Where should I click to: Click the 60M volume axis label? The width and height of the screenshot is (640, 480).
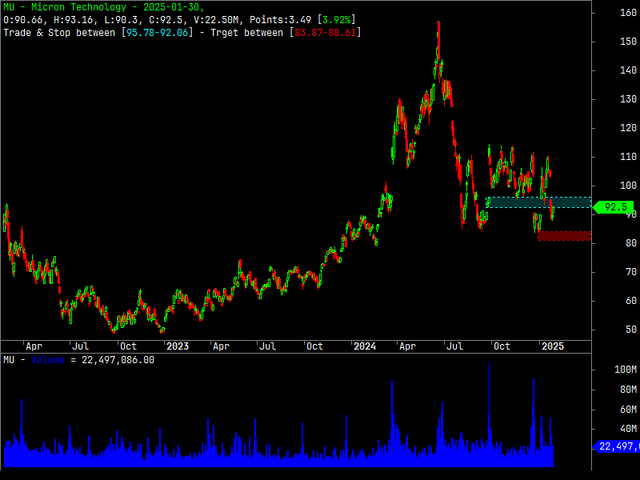[628, 409]
